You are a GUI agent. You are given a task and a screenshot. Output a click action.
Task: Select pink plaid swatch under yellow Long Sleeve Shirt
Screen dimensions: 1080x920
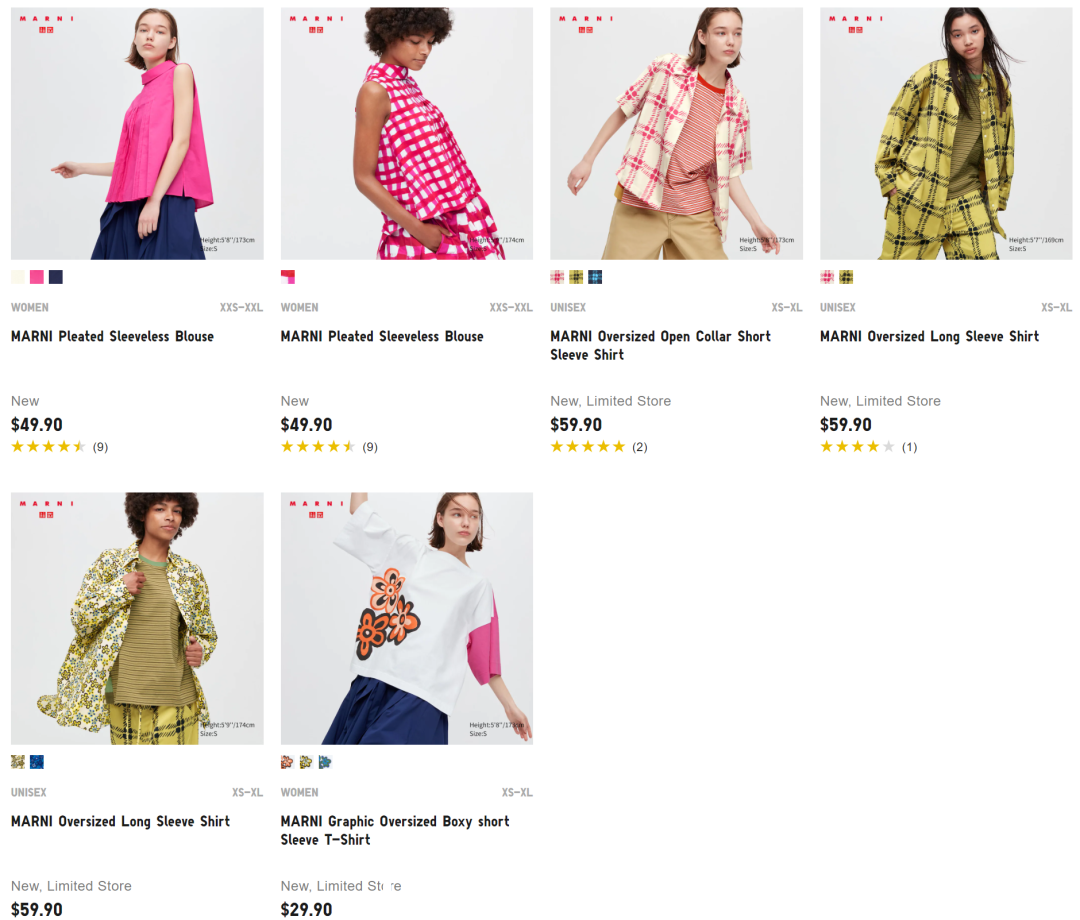827,277
